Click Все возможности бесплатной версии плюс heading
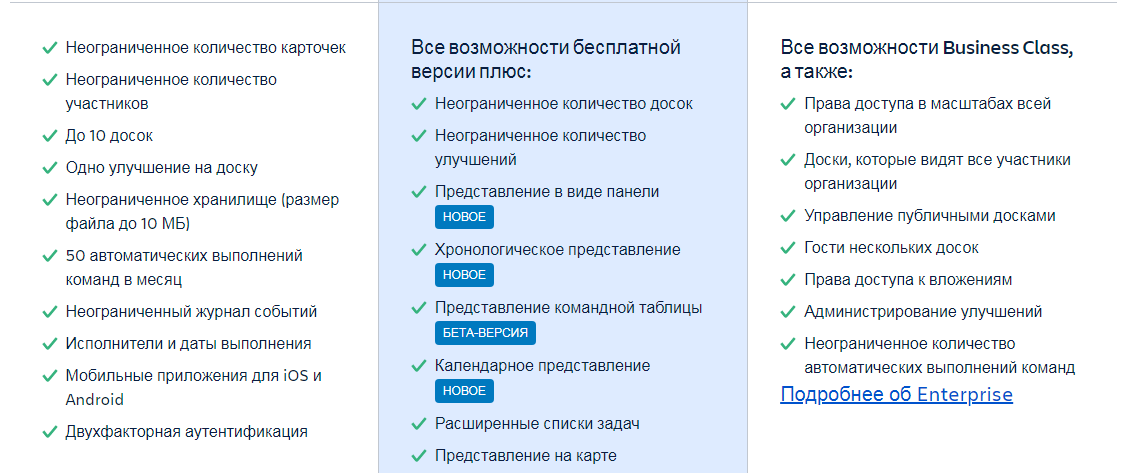1130x473 pixels. point(545,59)
